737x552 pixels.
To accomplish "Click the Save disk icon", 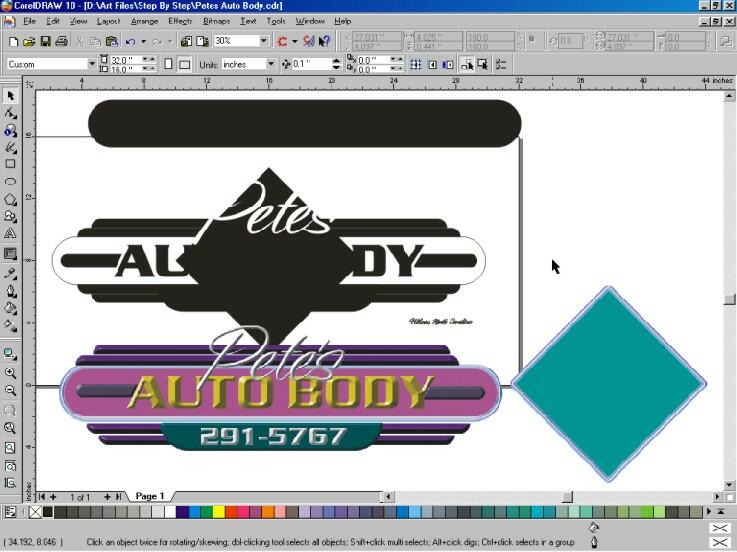I will 45,41.
